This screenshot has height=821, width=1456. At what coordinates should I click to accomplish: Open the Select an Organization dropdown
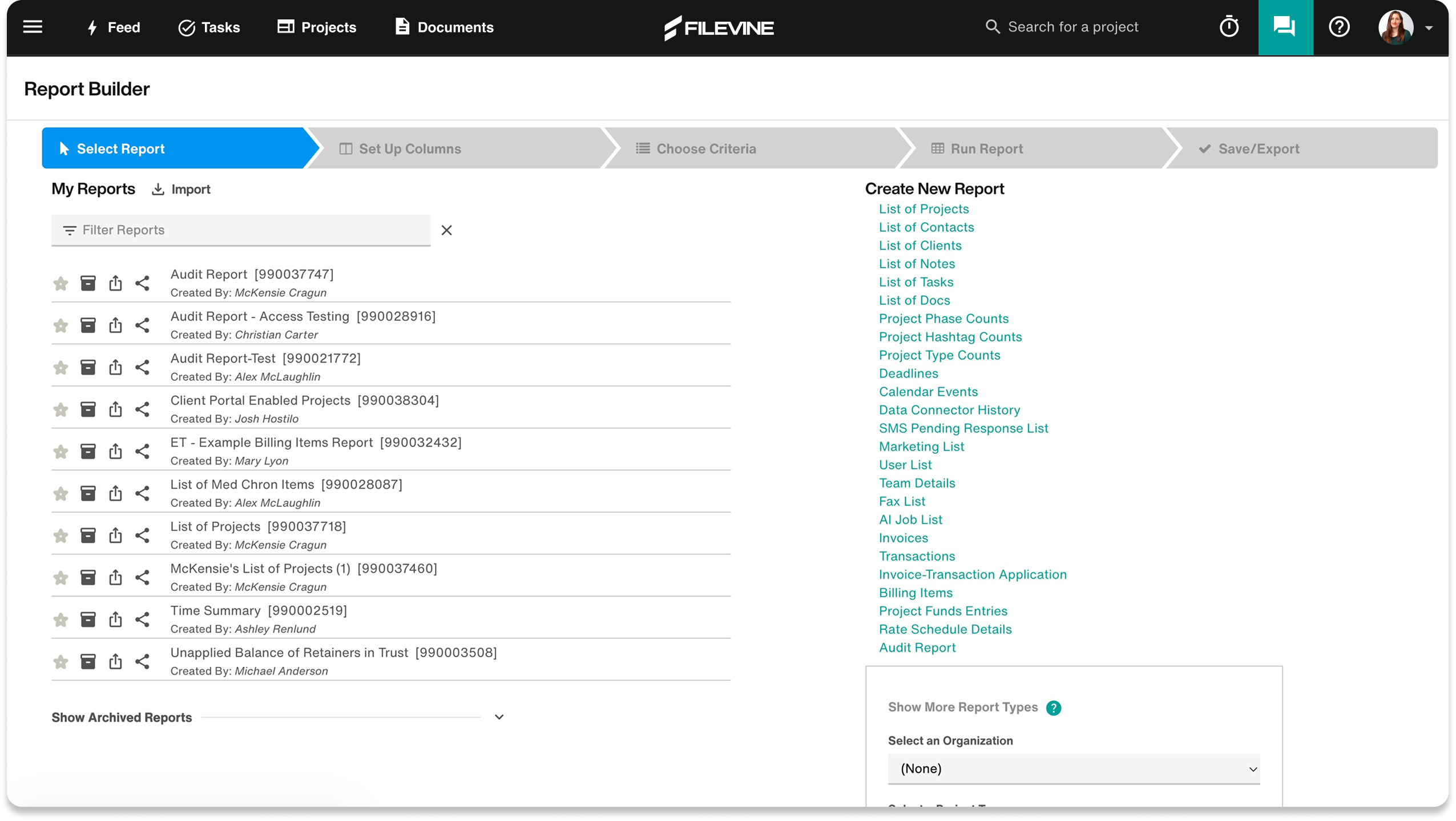1073,769
